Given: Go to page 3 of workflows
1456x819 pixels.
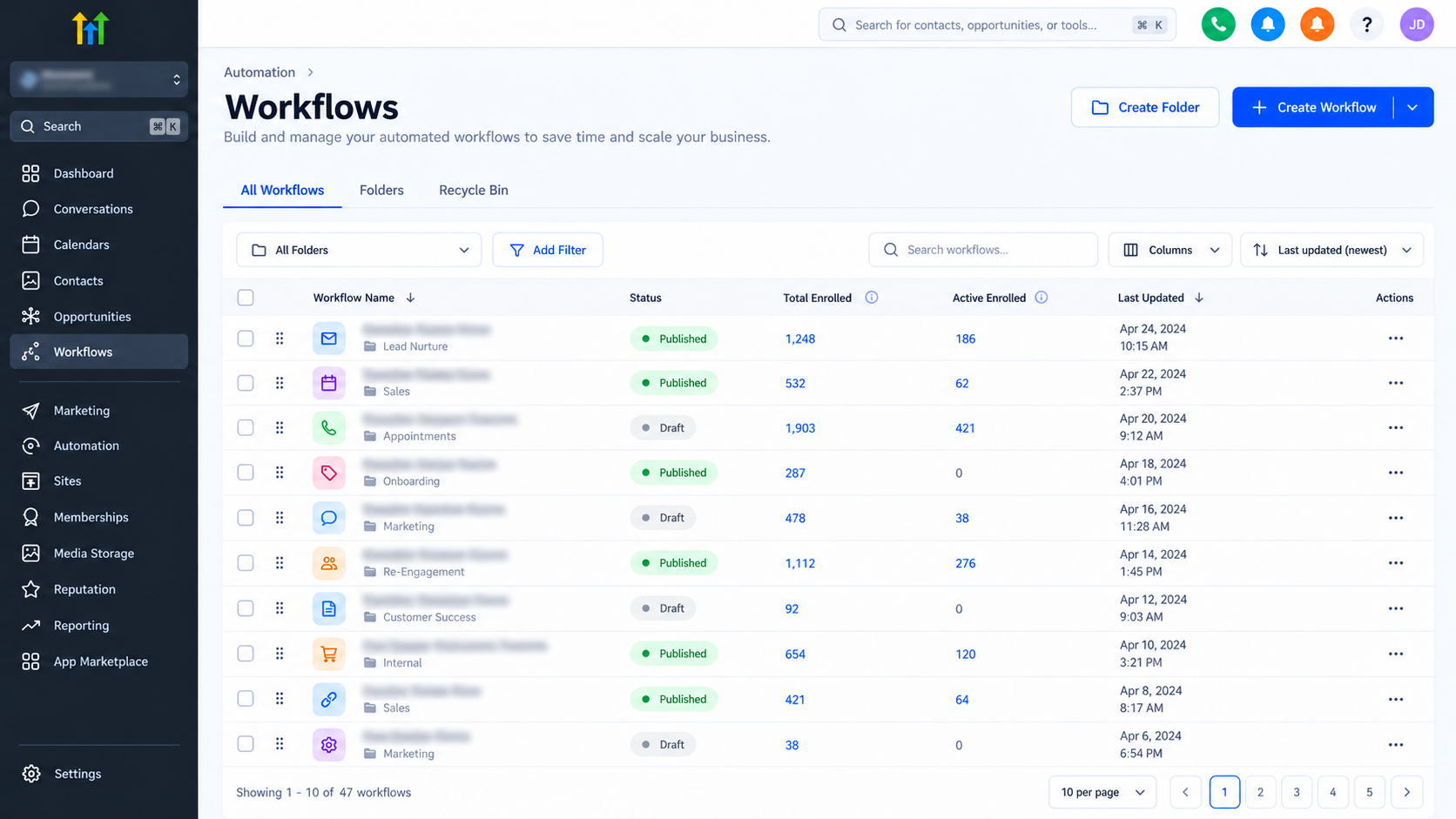Looking at the screenshot, I should (1297, 792).
